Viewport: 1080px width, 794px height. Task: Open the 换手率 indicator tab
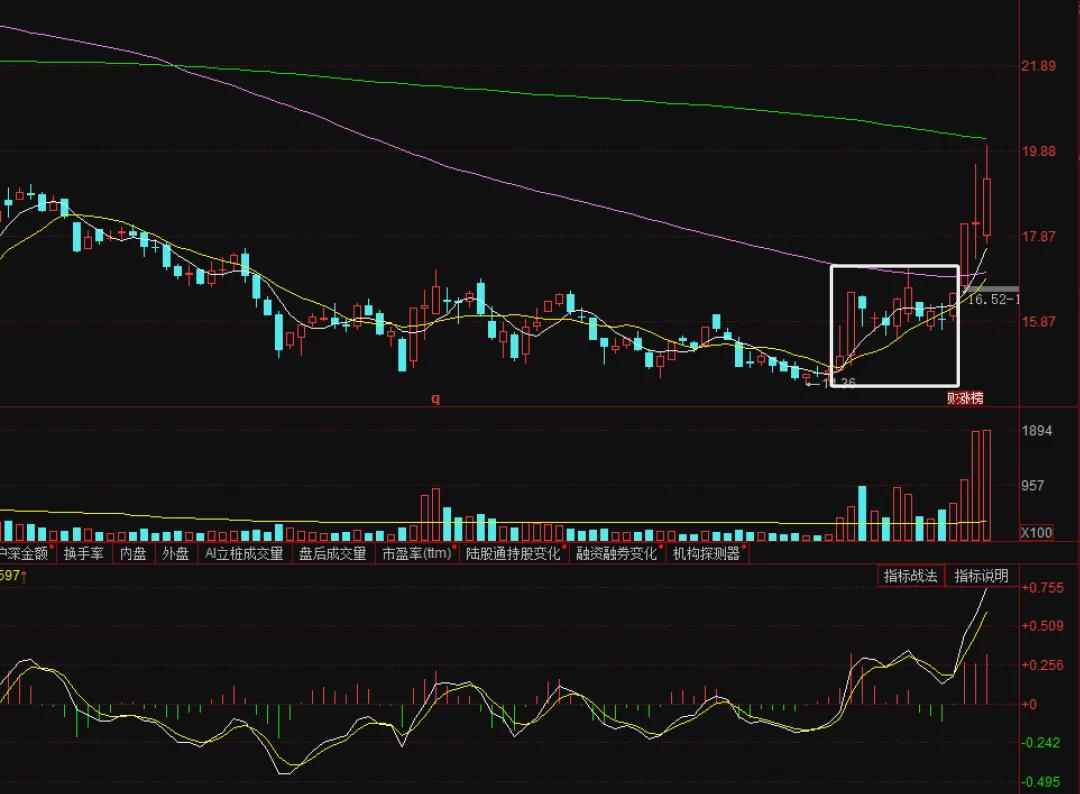83,554
